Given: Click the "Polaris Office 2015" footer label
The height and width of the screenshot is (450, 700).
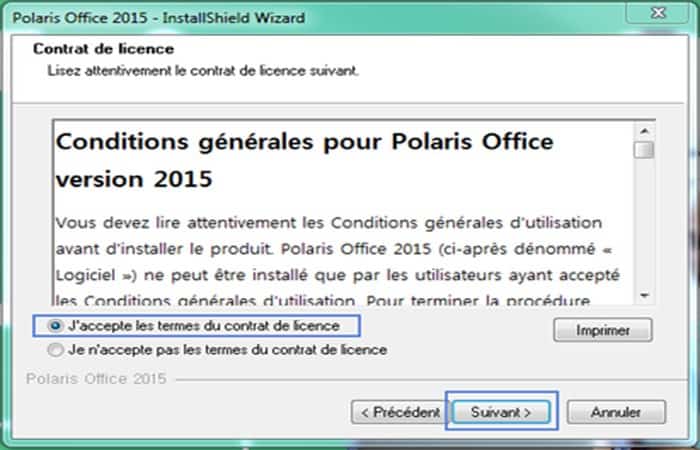Looking at the screenshot, I should [96, 380].
